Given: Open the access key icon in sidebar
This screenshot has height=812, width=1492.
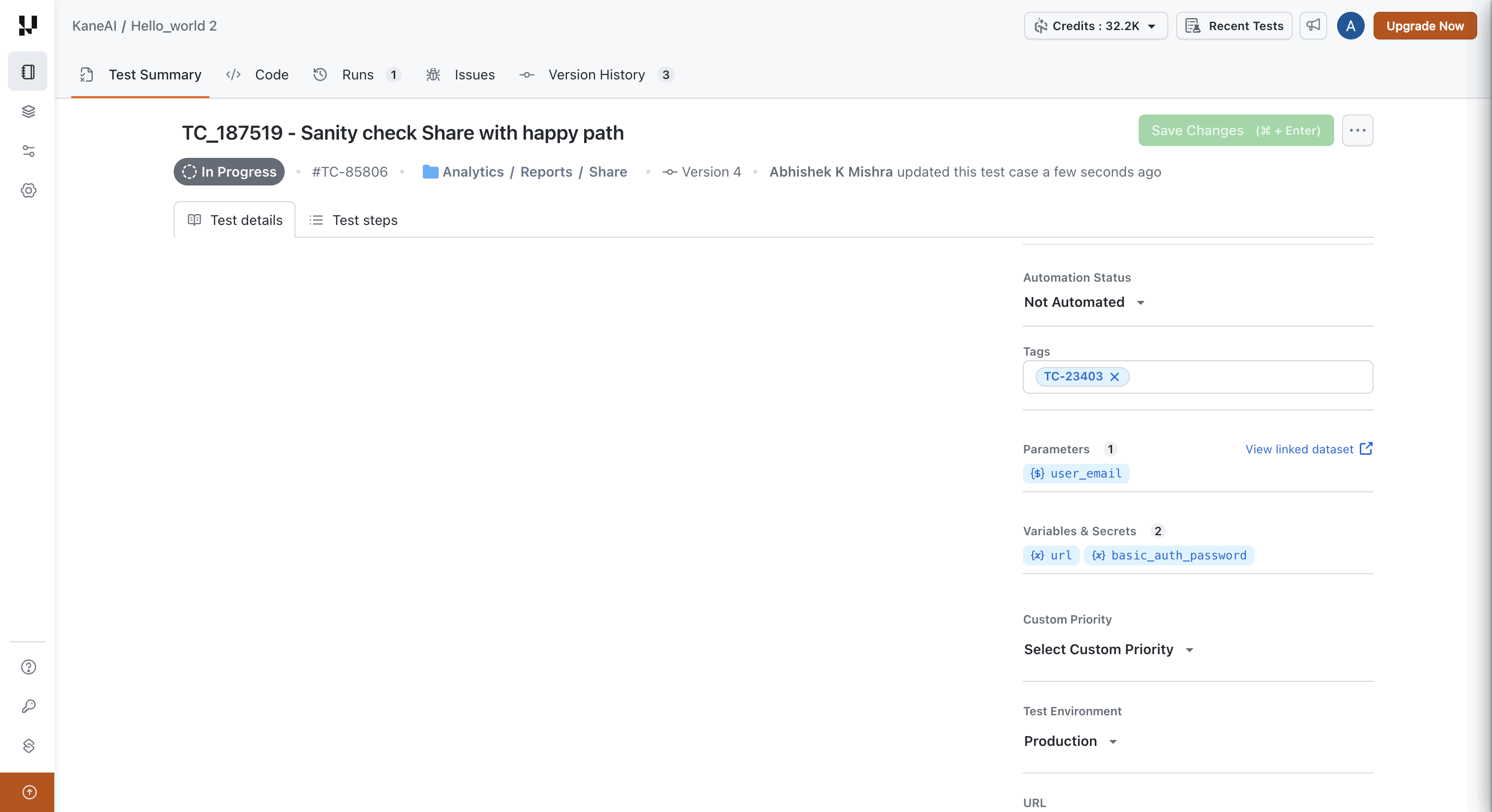Looking at the screenshot, I should coord(29,706).
